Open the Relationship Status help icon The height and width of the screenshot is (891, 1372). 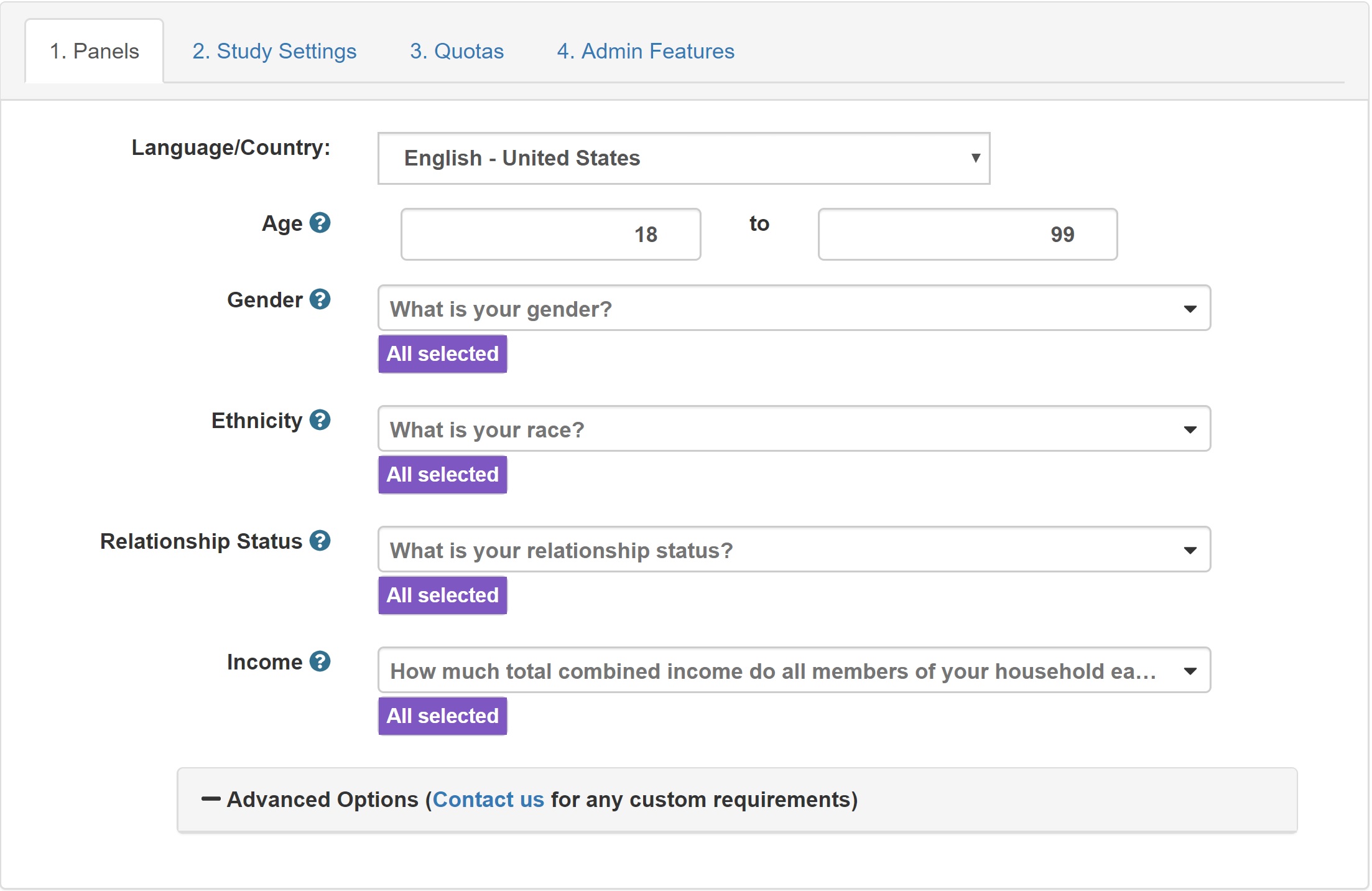point(320,541)
